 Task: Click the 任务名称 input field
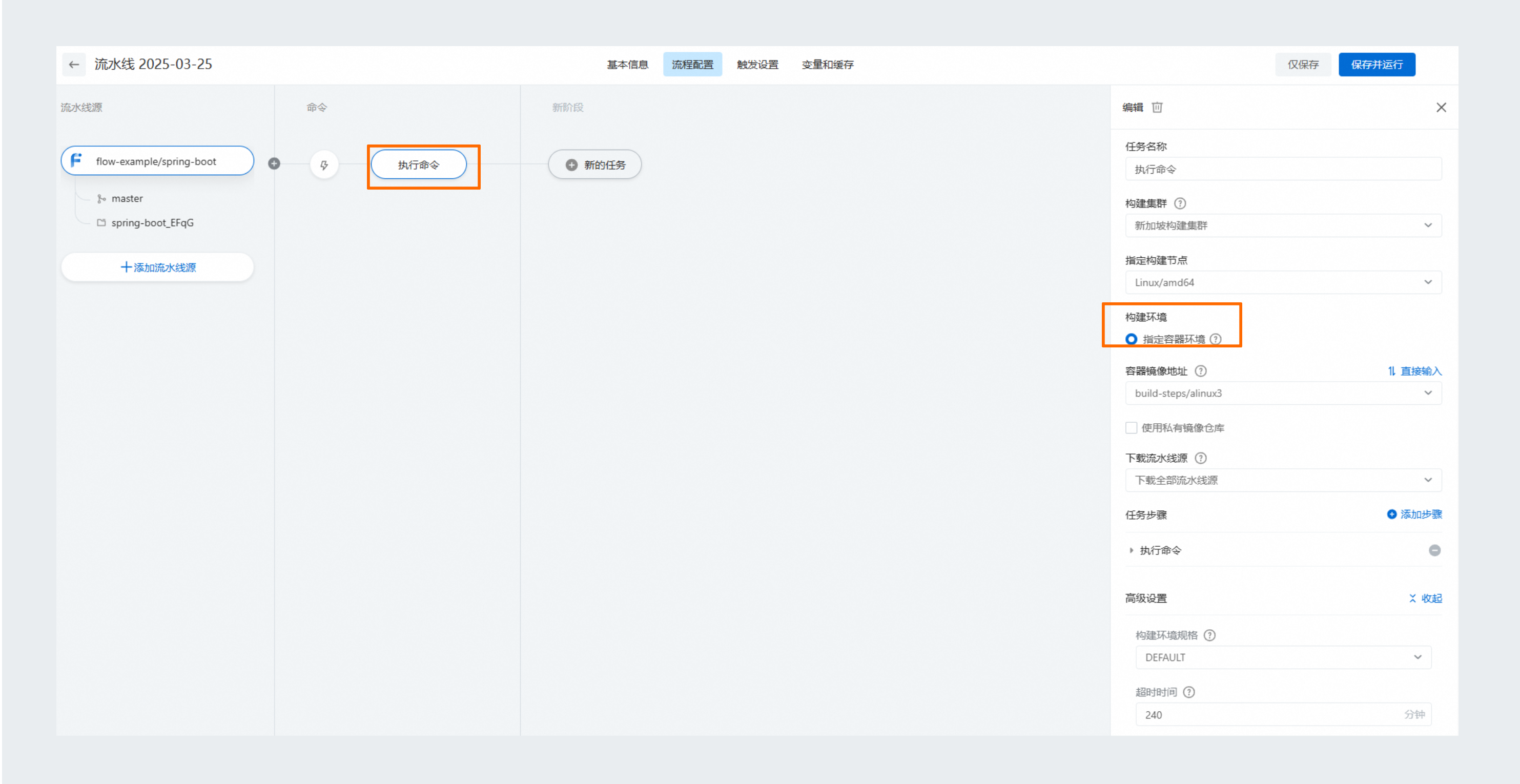click(x=1283, y=169)
